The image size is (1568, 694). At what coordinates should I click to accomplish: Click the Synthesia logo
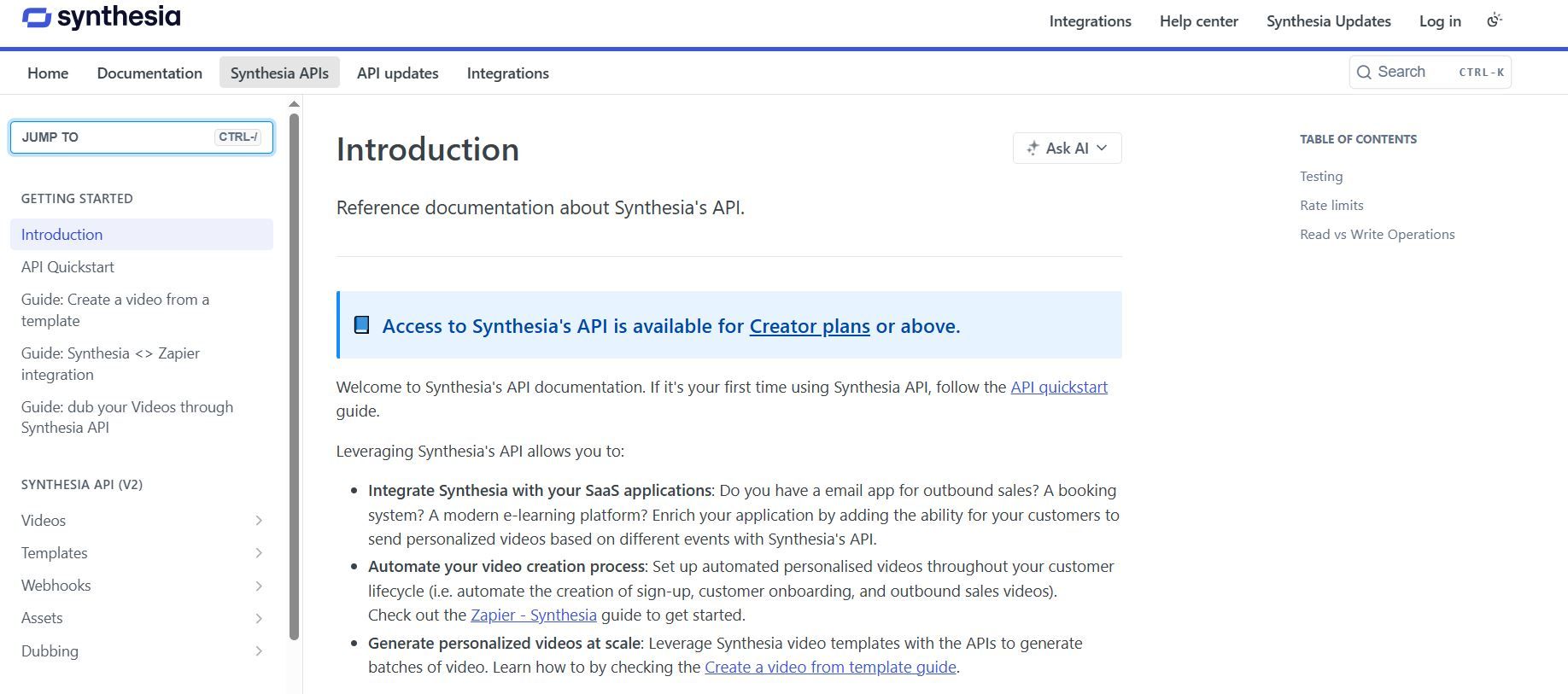[x=101, y=18]
